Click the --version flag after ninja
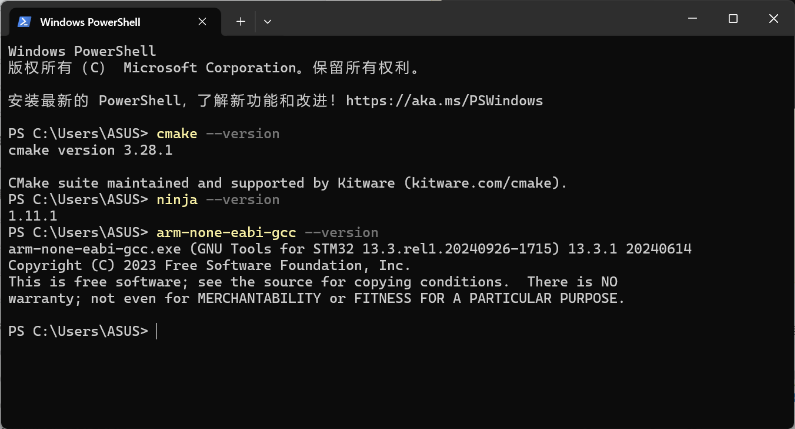795x429 pixels. (242, 200)
